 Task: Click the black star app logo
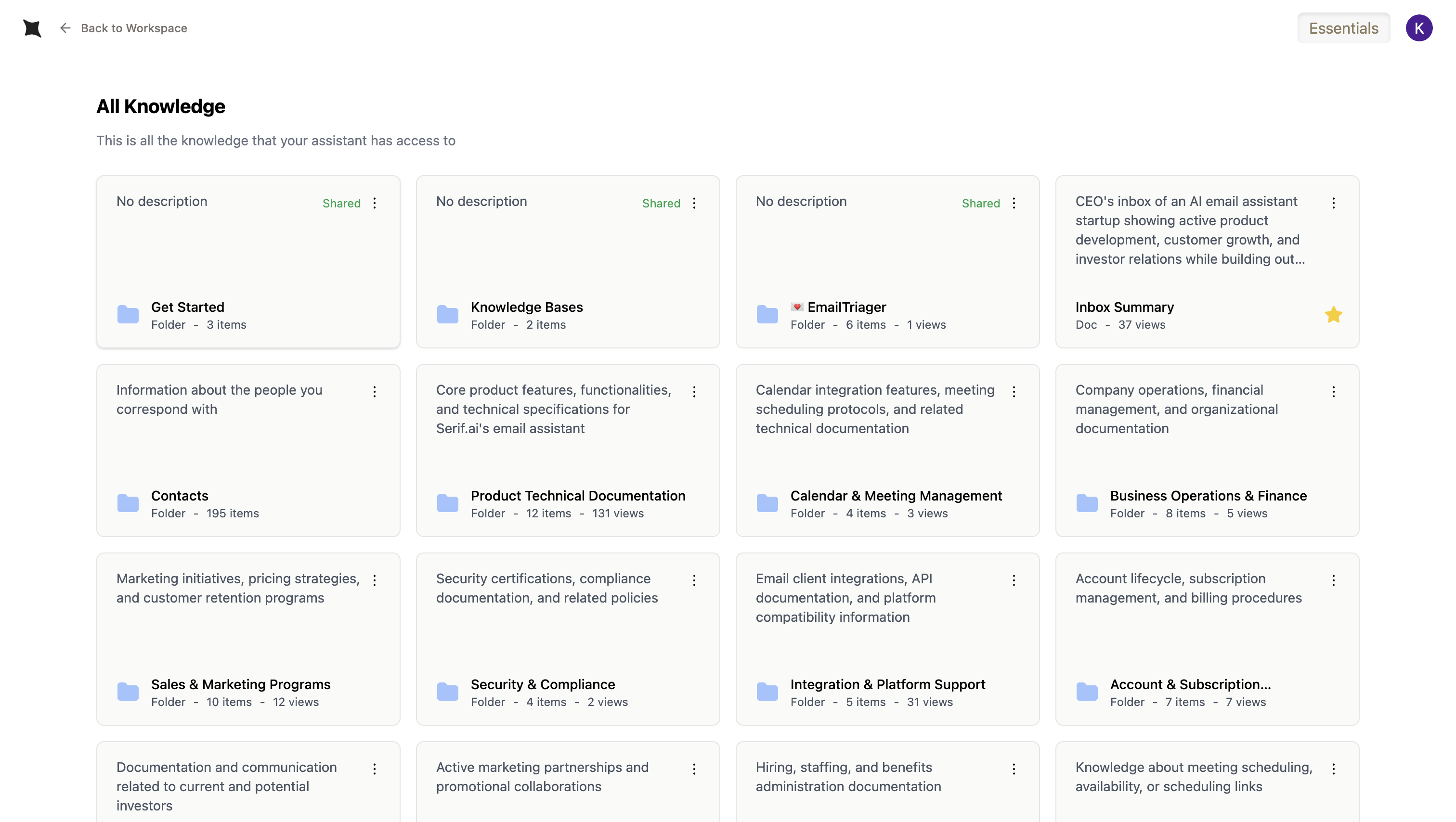(32, 28)
